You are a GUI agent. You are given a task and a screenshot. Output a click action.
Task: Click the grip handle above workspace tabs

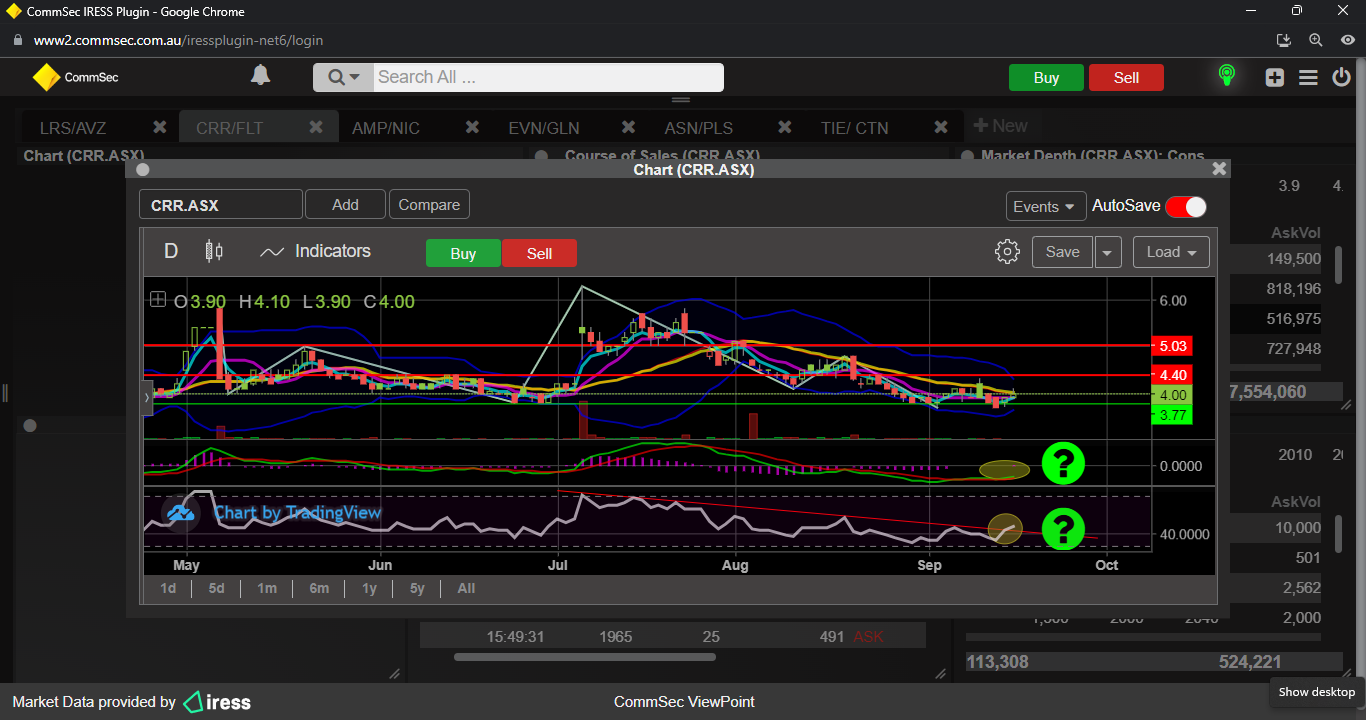tap(681, 100)
